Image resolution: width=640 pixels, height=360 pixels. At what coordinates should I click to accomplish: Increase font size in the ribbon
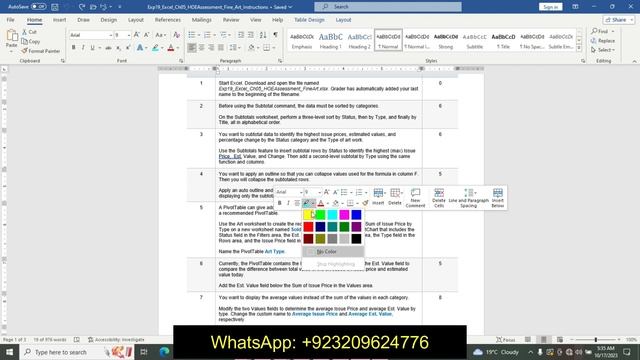click(x=137, y=35)
